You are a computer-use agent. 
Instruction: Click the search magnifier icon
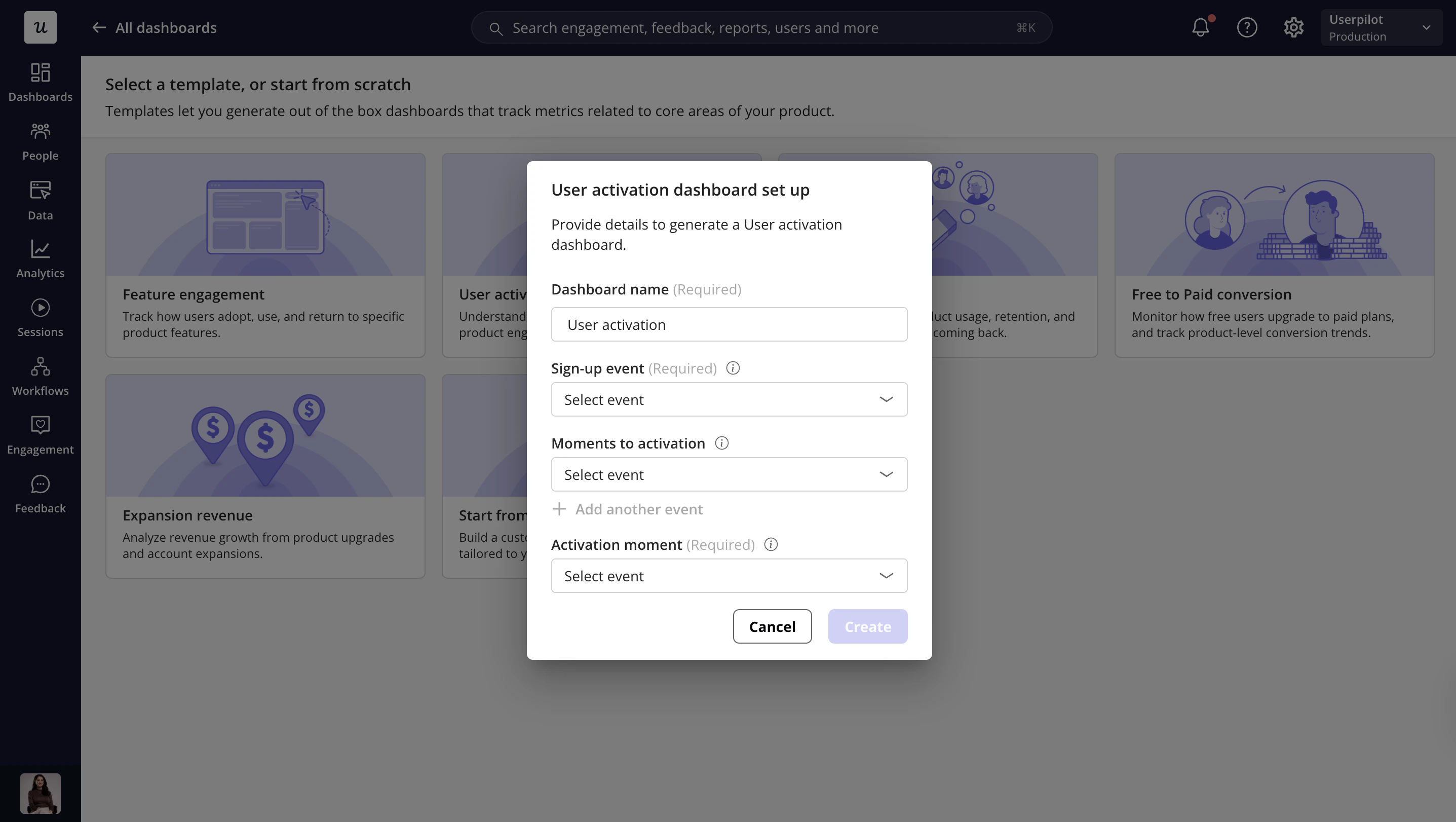[x=495, y=28]
